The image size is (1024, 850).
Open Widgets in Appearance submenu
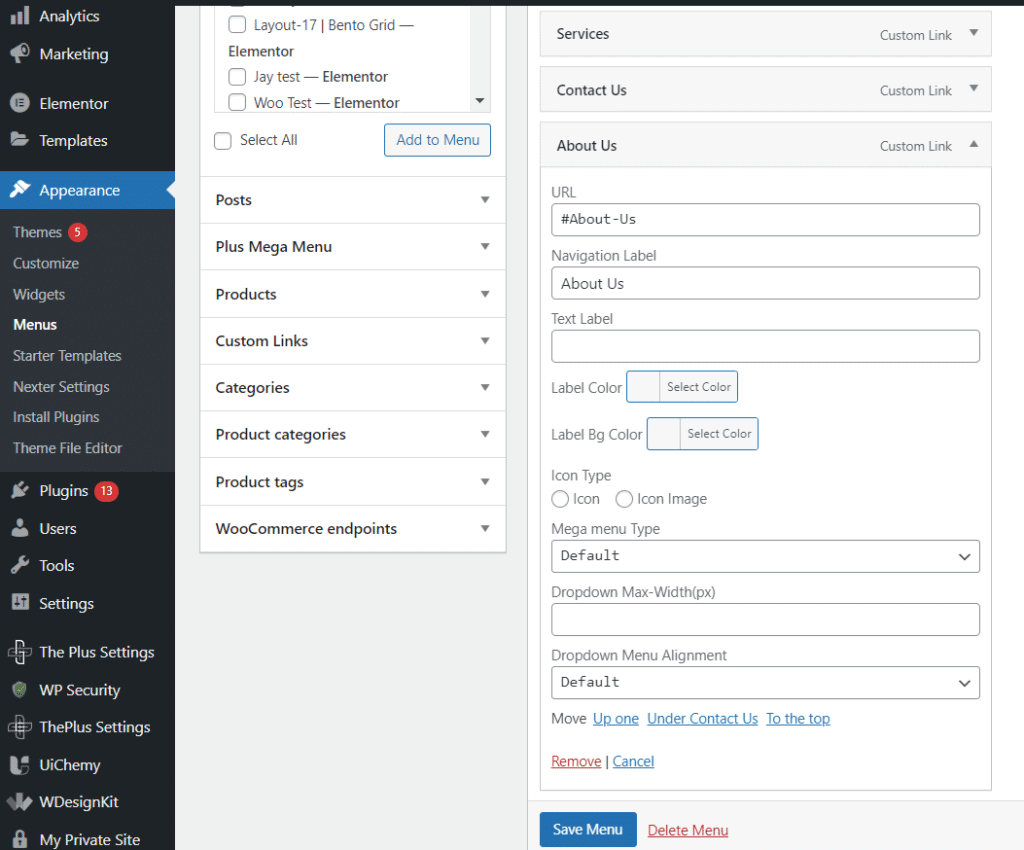[x=39, y=294]
